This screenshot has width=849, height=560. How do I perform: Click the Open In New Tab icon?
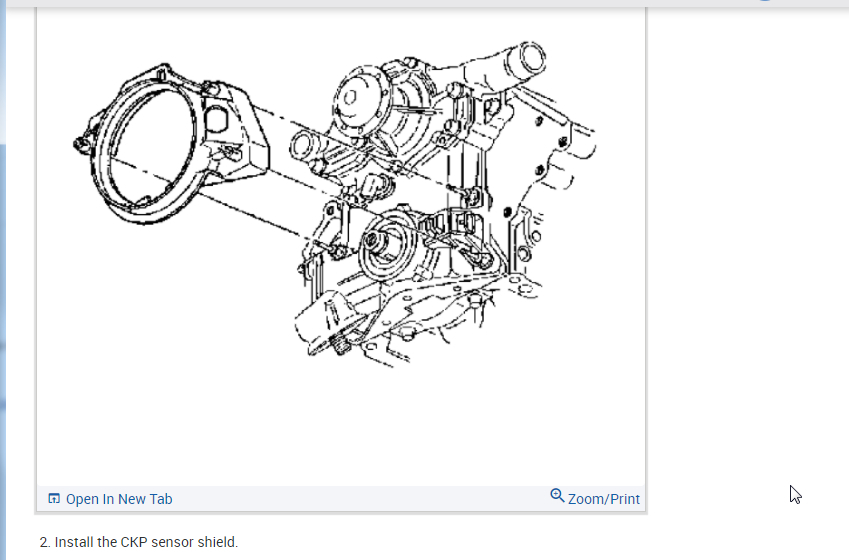click(54, 498)
